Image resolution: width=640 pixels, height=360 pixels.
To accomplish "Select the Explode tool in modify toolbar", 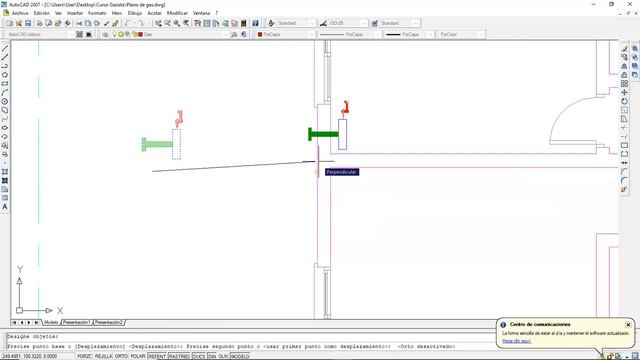I will [624, 189].
